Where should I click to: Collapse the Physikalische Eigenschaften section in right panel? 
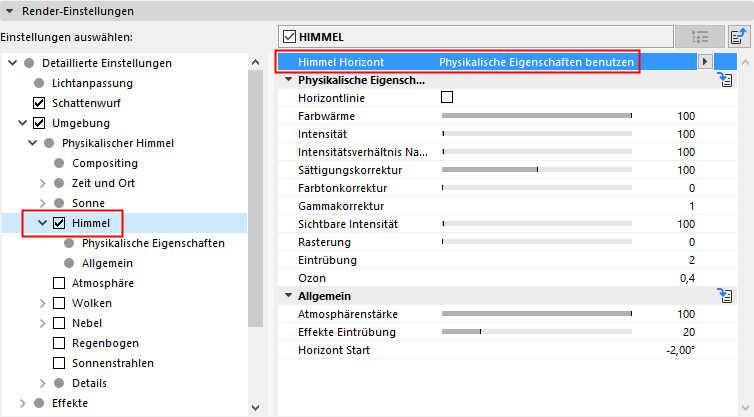[289, 80]
